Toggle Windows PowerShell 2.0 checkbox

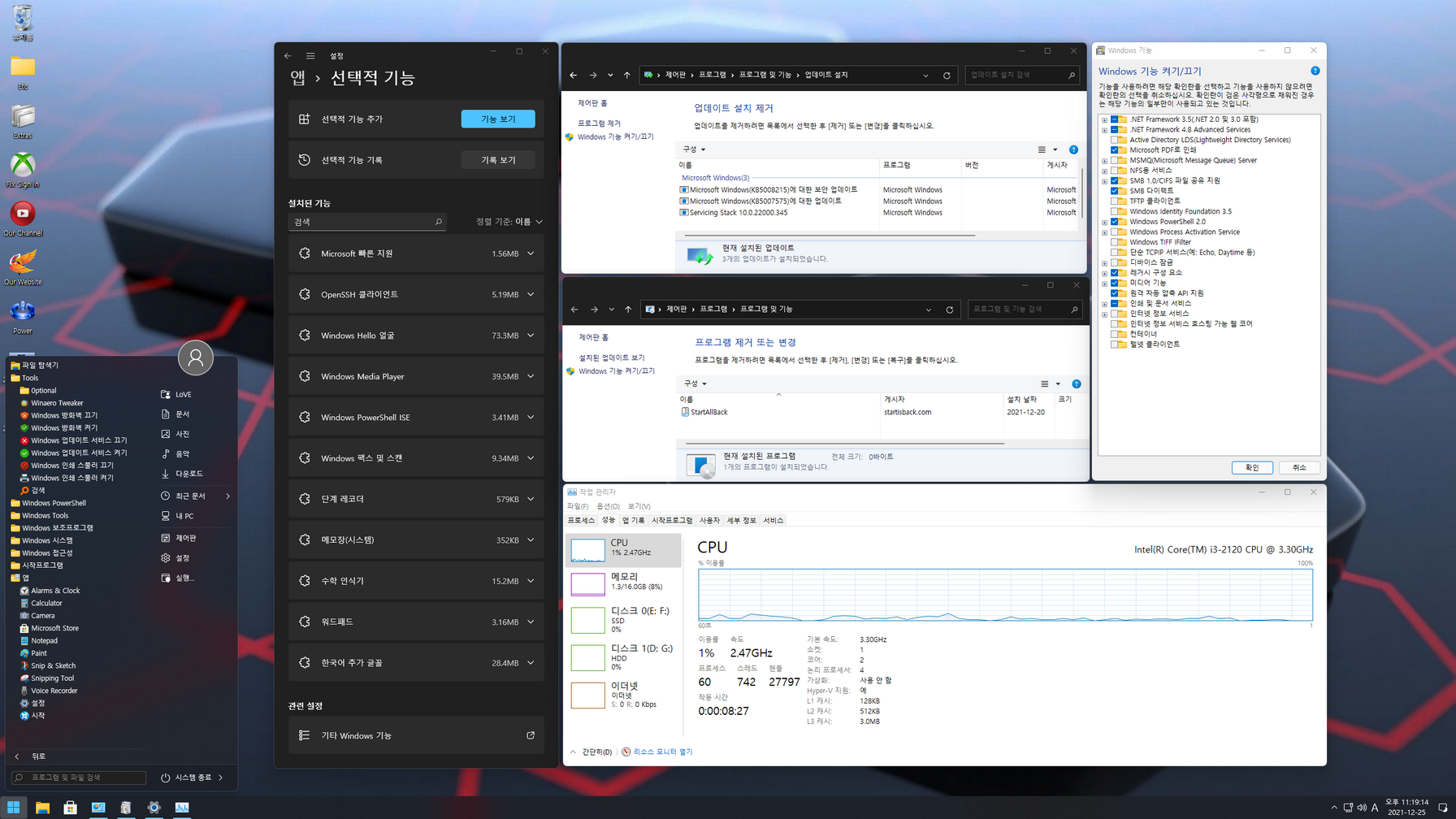pos(1115,222)
